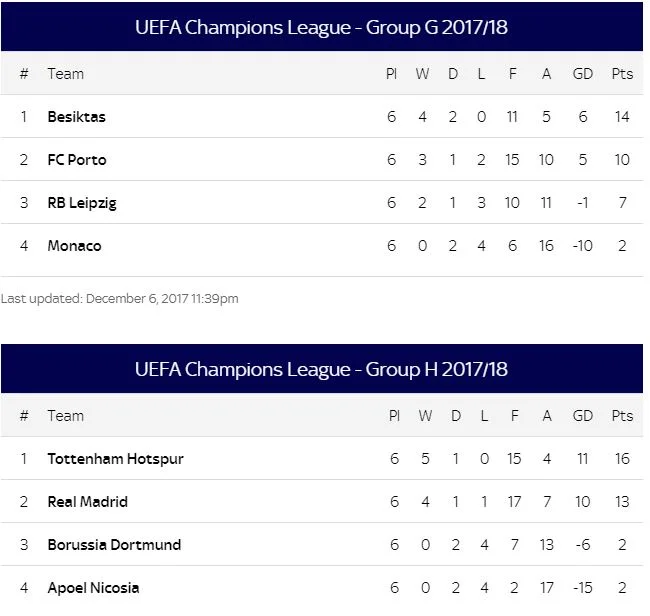
Task: Select RB Leipzig in Group G
Action: click(82, 203)
